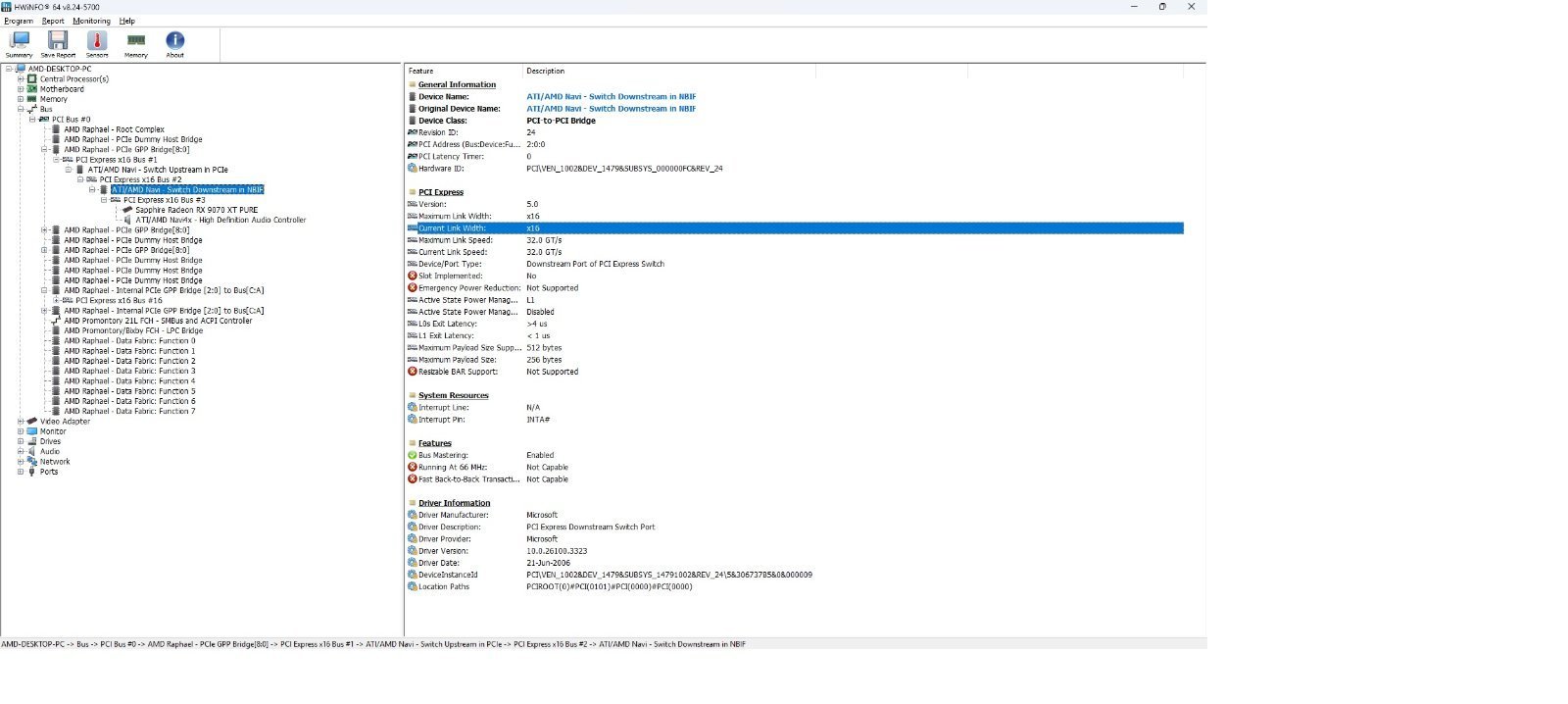
Task: Select AMD Promontory/Bixby FCH - LPC Bridge
Action: point(133,330)
